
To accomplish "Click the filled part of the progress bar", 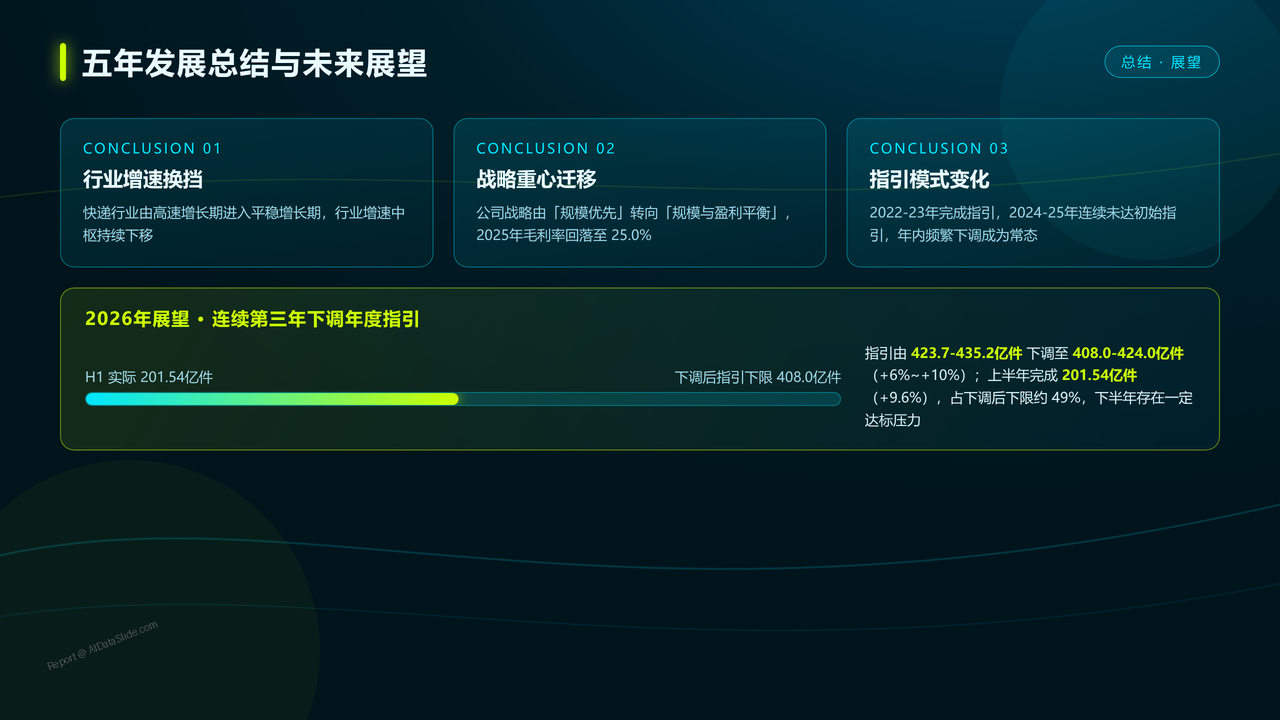I will click(272, 399).
